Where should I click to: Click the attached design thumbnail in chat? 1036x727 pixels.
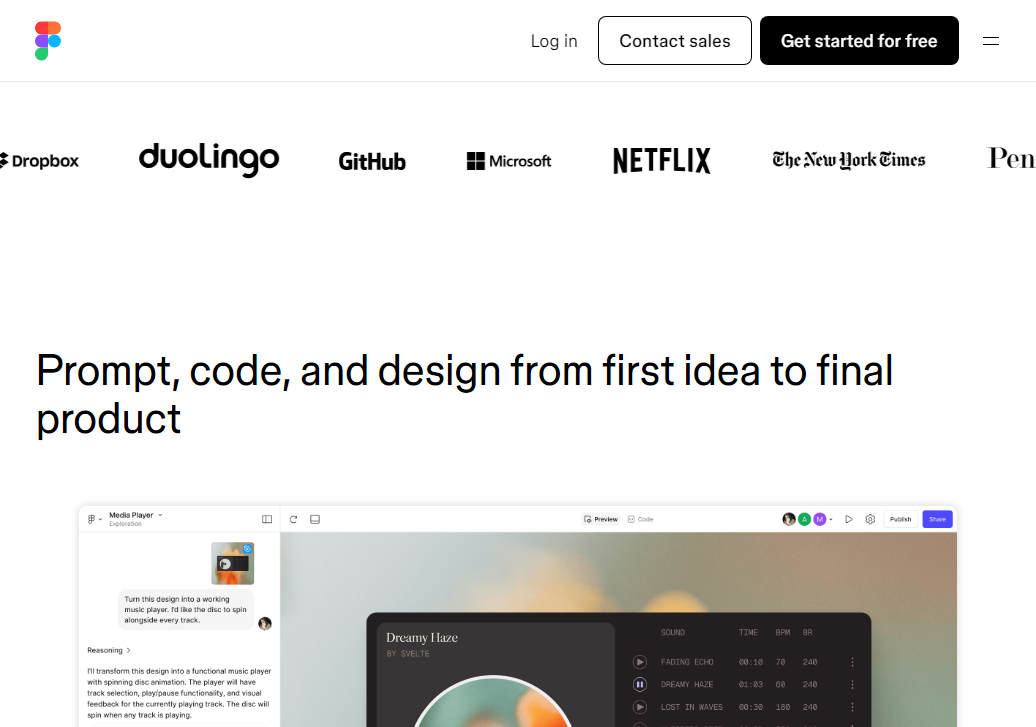coord(233,563)
